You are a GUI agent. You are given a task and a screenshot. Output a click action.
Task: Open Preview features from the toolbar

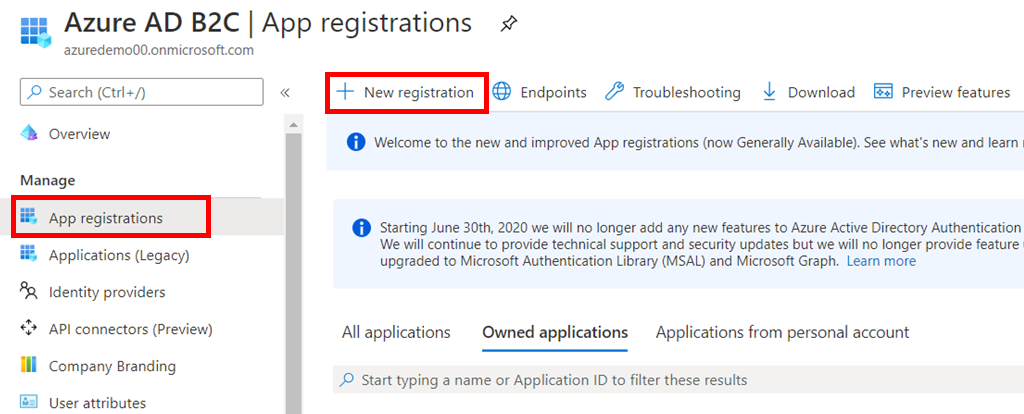(942, 92)
